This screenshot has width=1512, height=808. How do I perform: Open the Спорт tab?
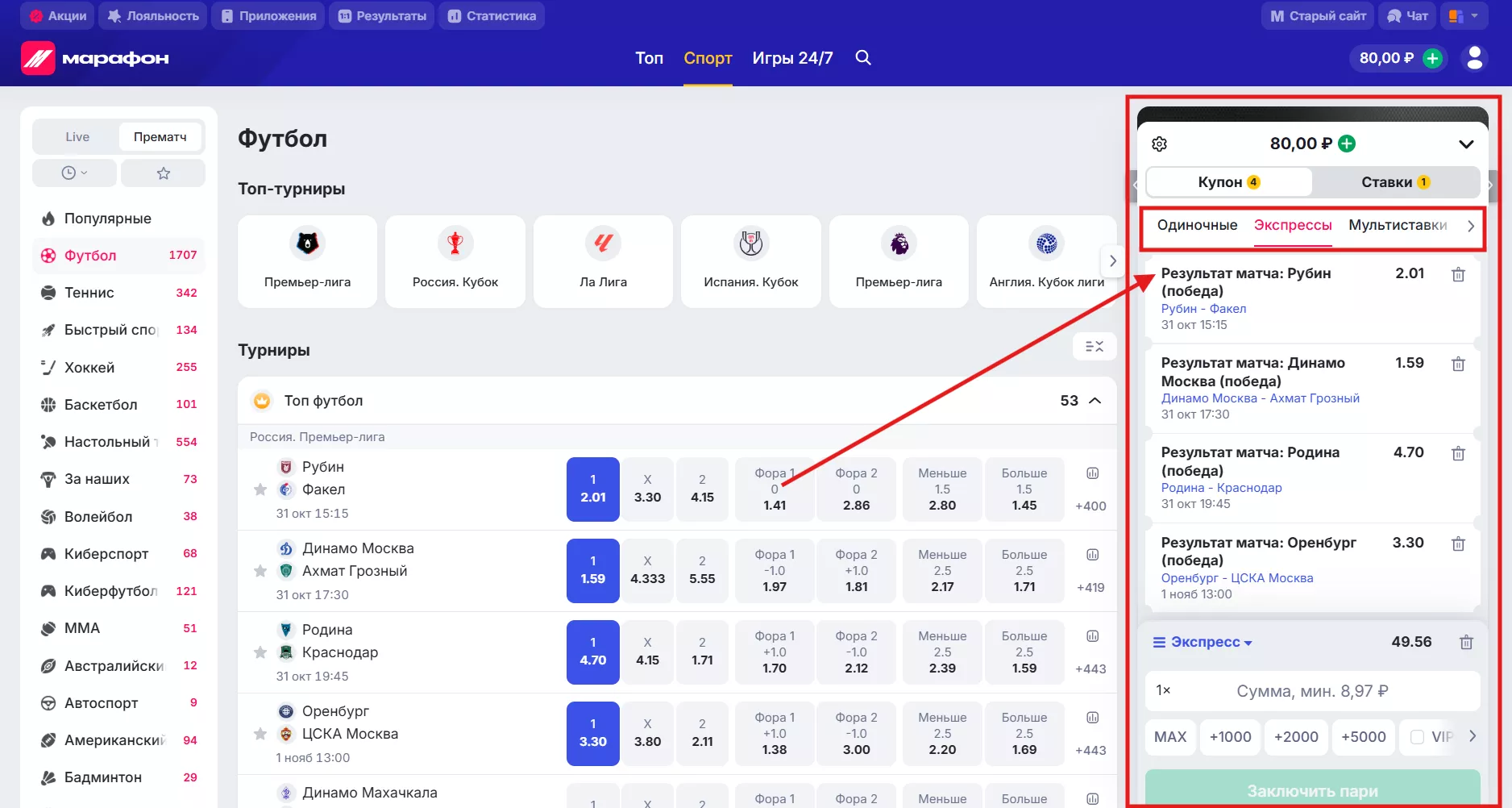click(x=708, y=58)
